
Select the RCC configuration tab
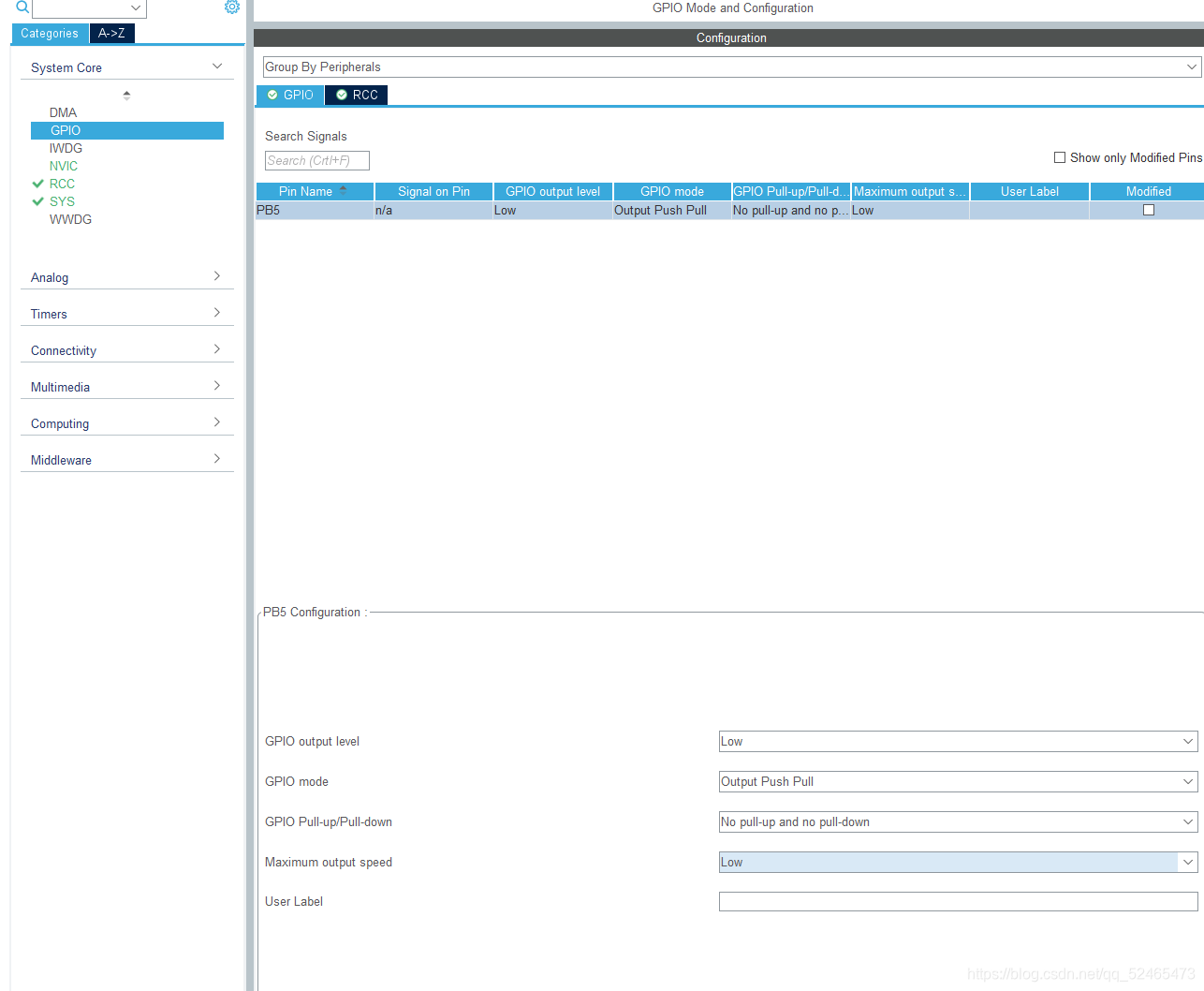[x=357, y=95]
